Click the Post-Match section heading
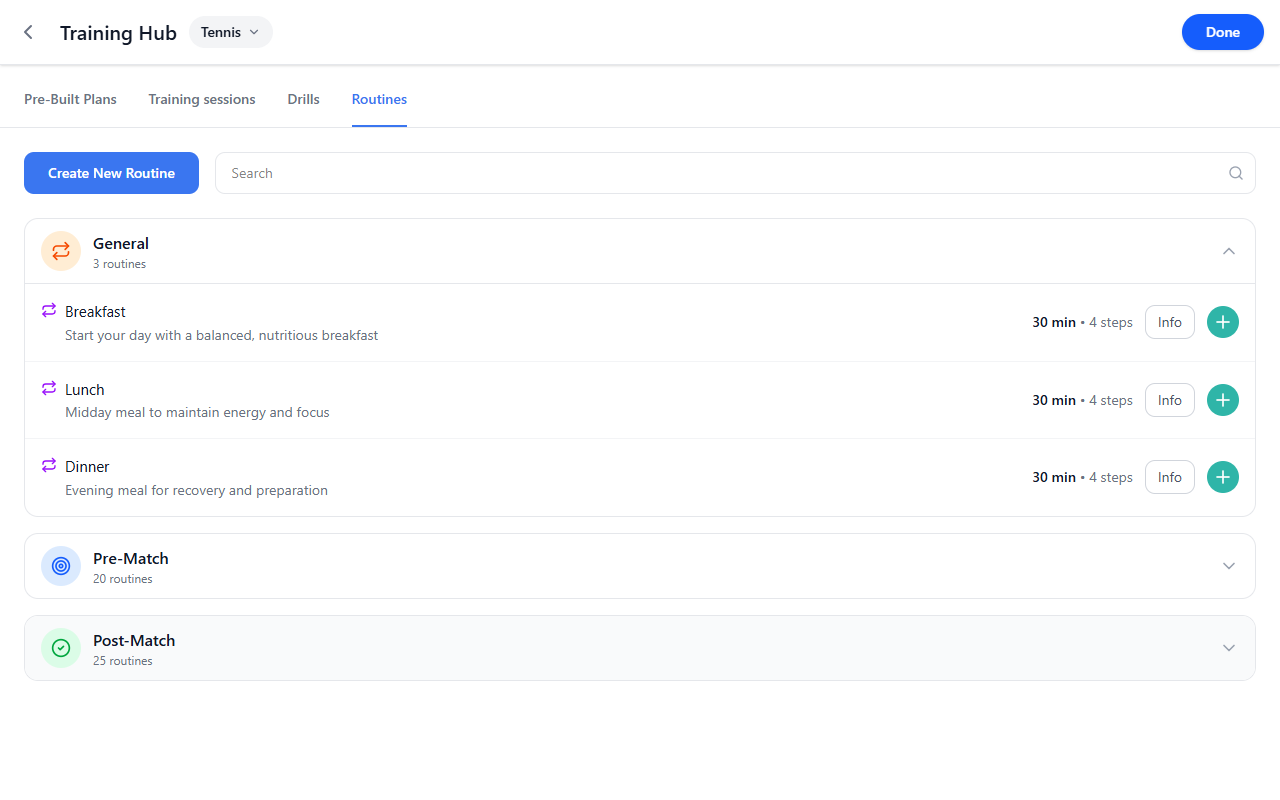 (134, 640)
